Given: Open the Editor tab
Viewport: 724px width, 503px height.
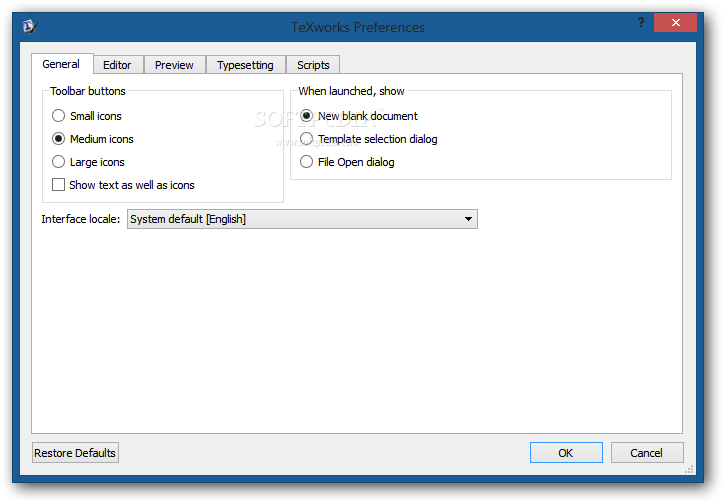Looking at the screenshot, I should coord(118,65).
